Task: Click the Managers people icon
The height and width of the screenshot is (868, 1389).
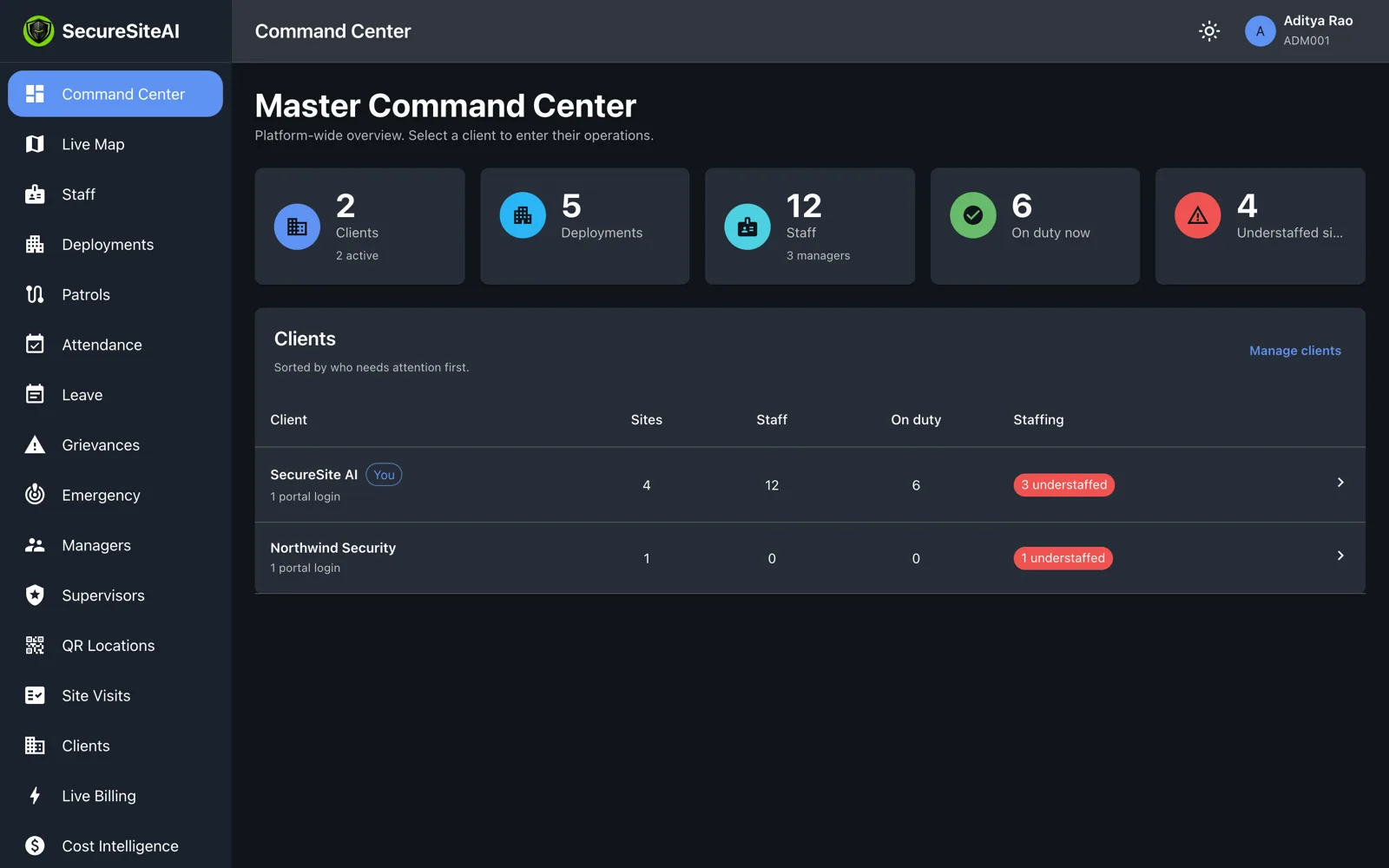Action: (x=35, y=545)
